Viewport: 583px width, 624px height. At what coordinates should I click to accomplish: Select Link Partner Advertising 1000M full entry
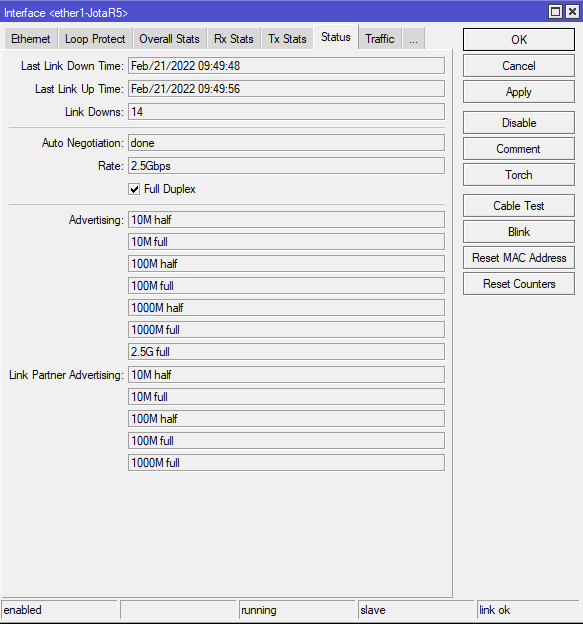(x=286, y=463)
